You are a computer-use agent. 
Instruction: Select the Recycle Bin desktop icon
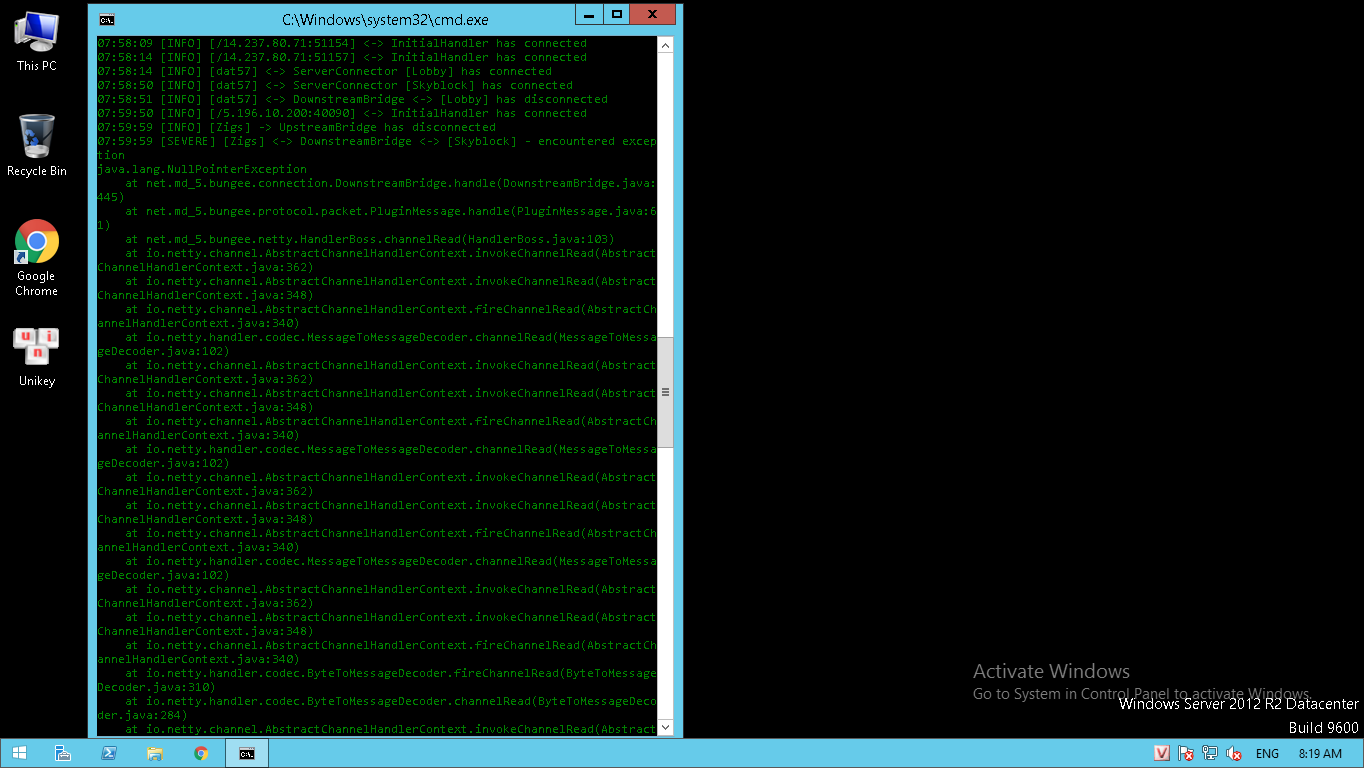click(36, 146)
